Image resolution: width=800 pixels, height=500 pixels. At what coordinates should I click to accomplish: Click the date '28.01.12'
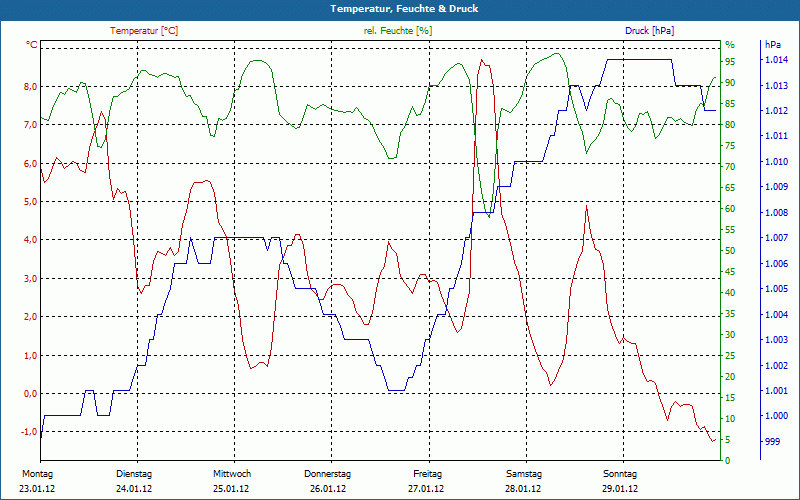pyautogui.click(x=523, y=489)
